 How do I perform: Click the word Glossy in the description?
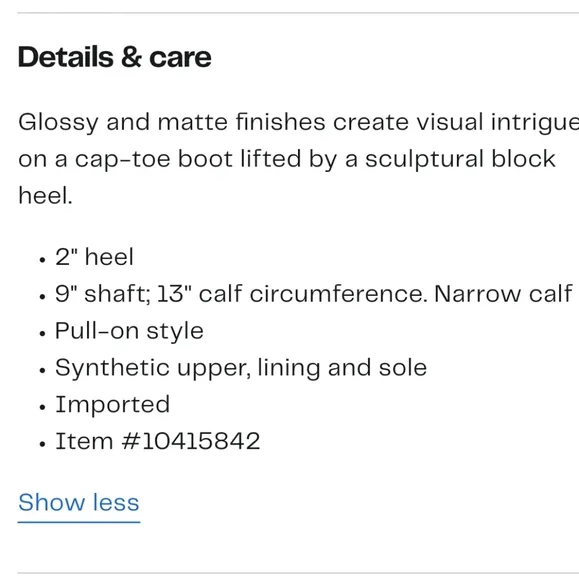[x=58, y=122]
